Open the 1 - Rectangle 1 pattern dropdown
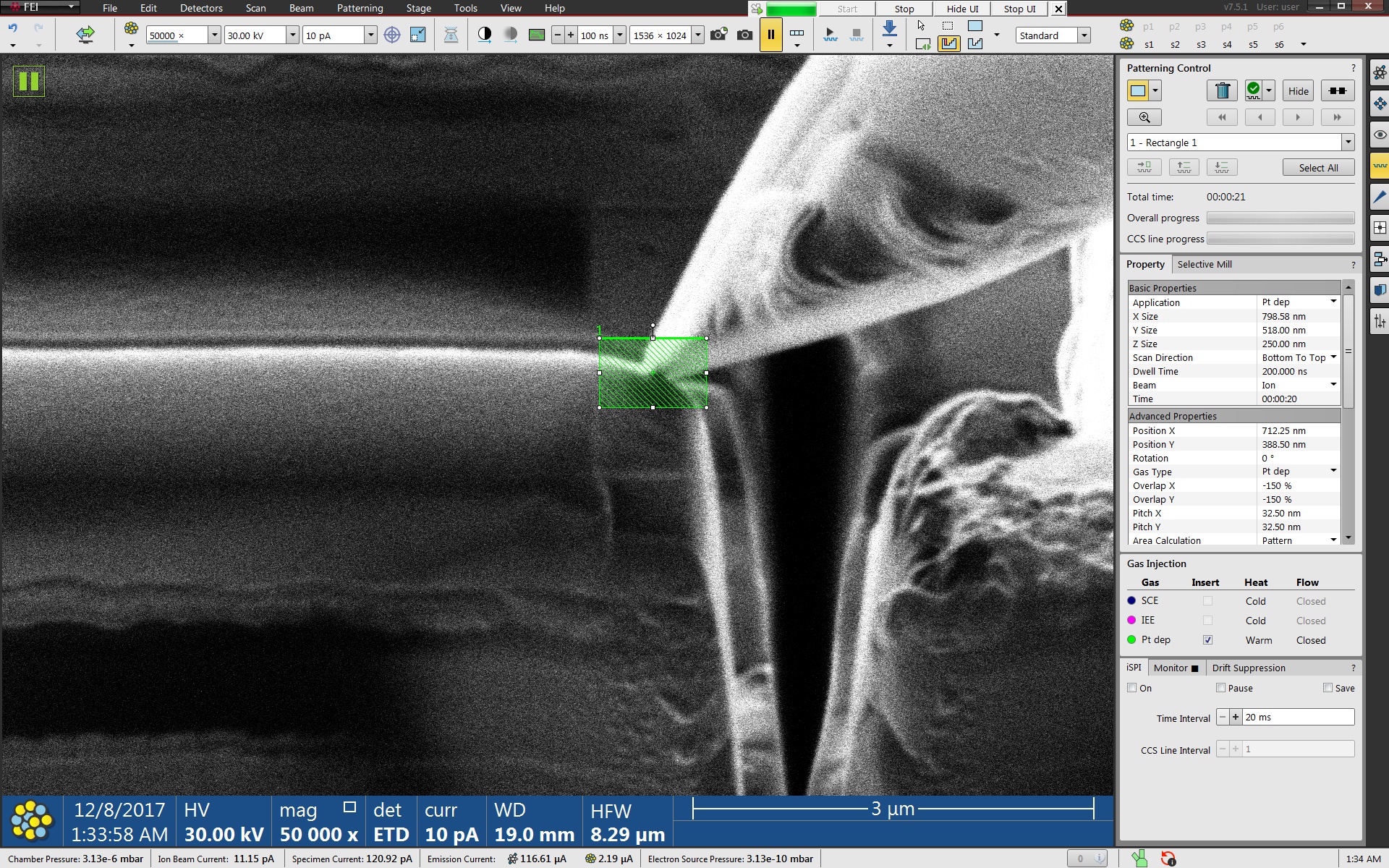 (1348, 142)
